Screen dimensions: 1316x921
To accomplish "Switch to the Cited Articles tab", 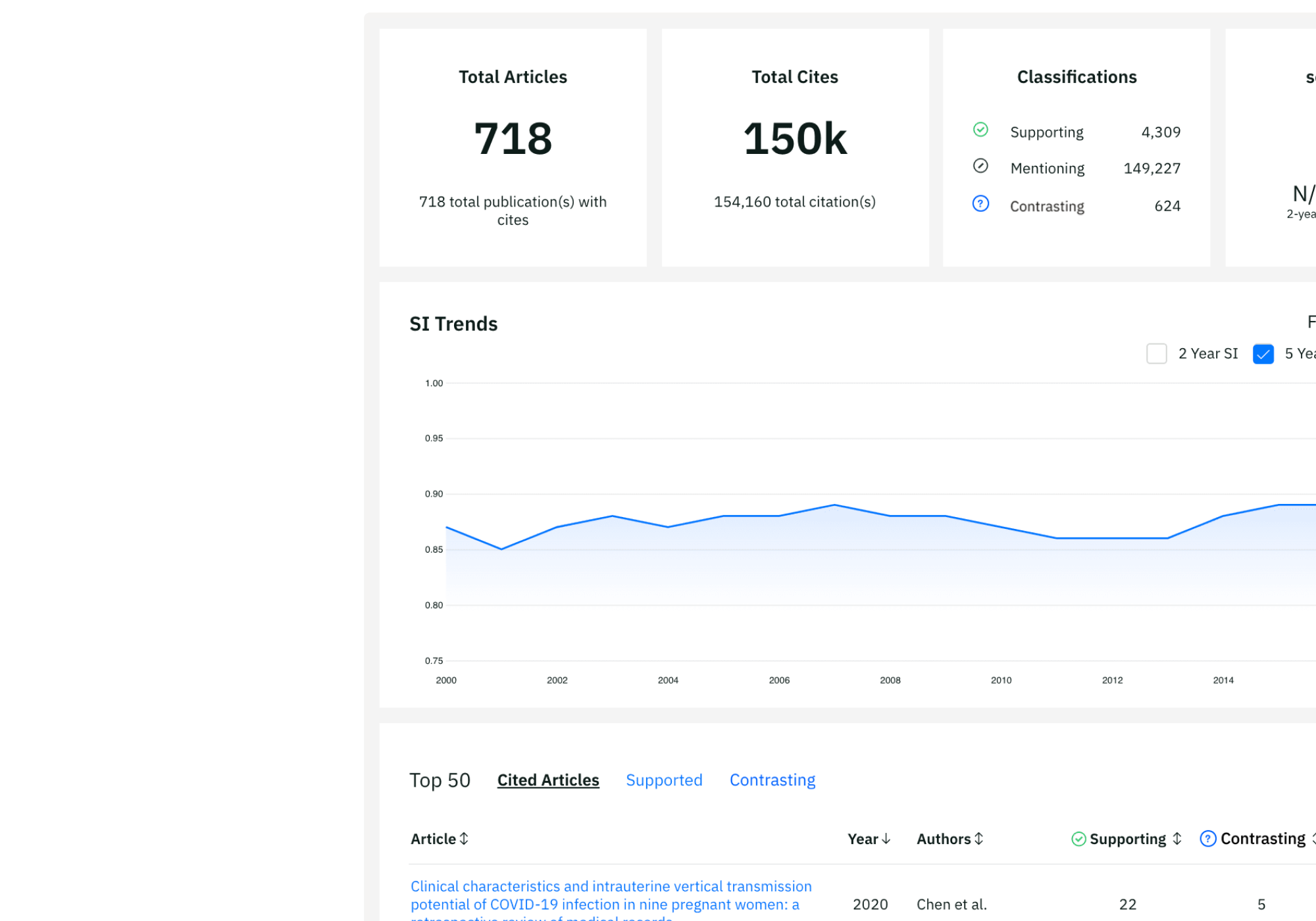I will click(x=548, y=780).
